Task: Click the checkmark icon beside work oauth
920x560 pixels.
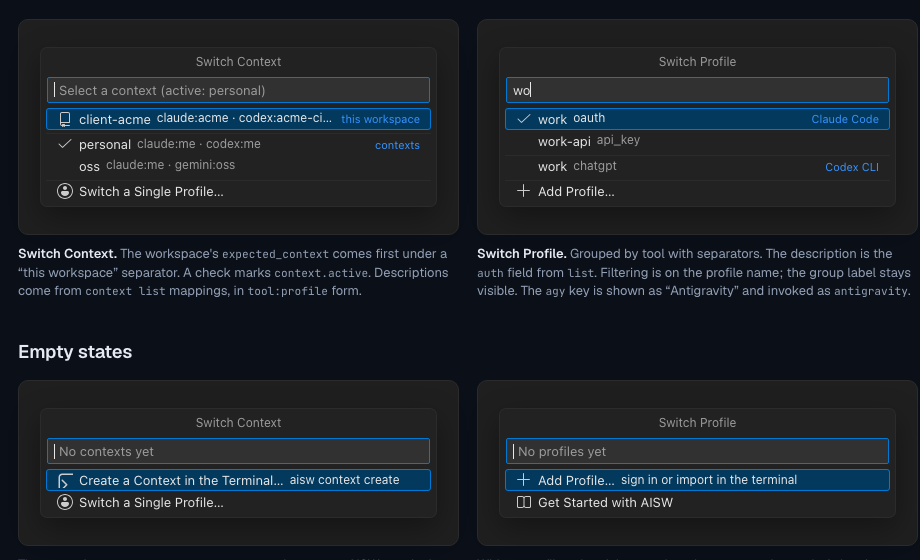Action: point(524,119)
